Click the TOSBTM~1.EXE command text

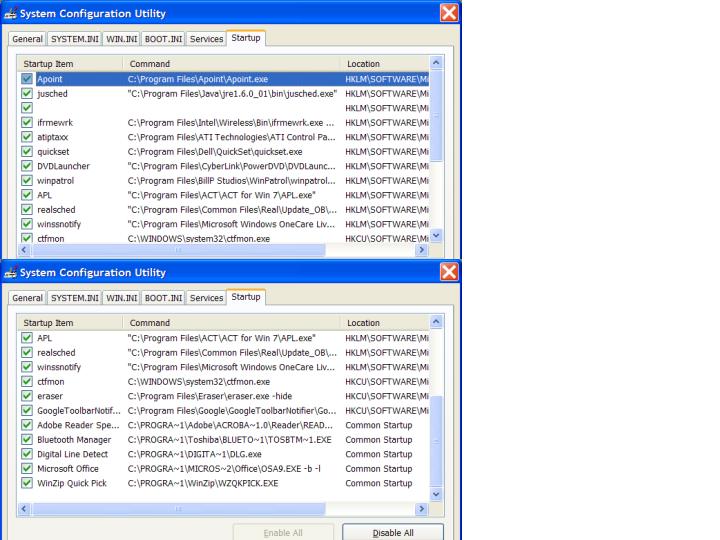pos(230,439)
